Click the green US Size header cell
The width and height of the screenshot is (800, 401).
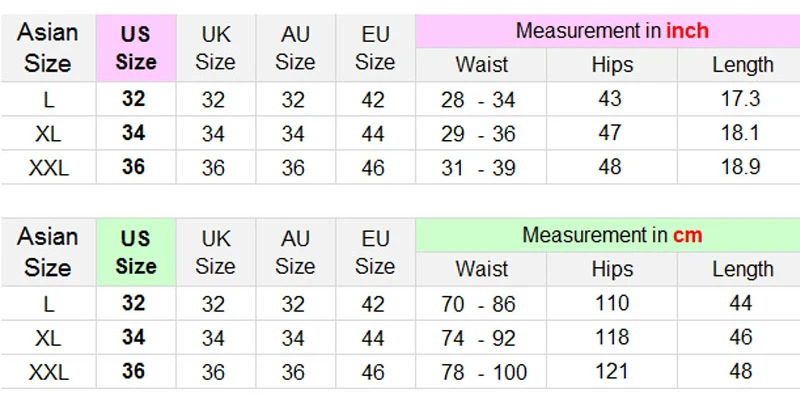136,253
